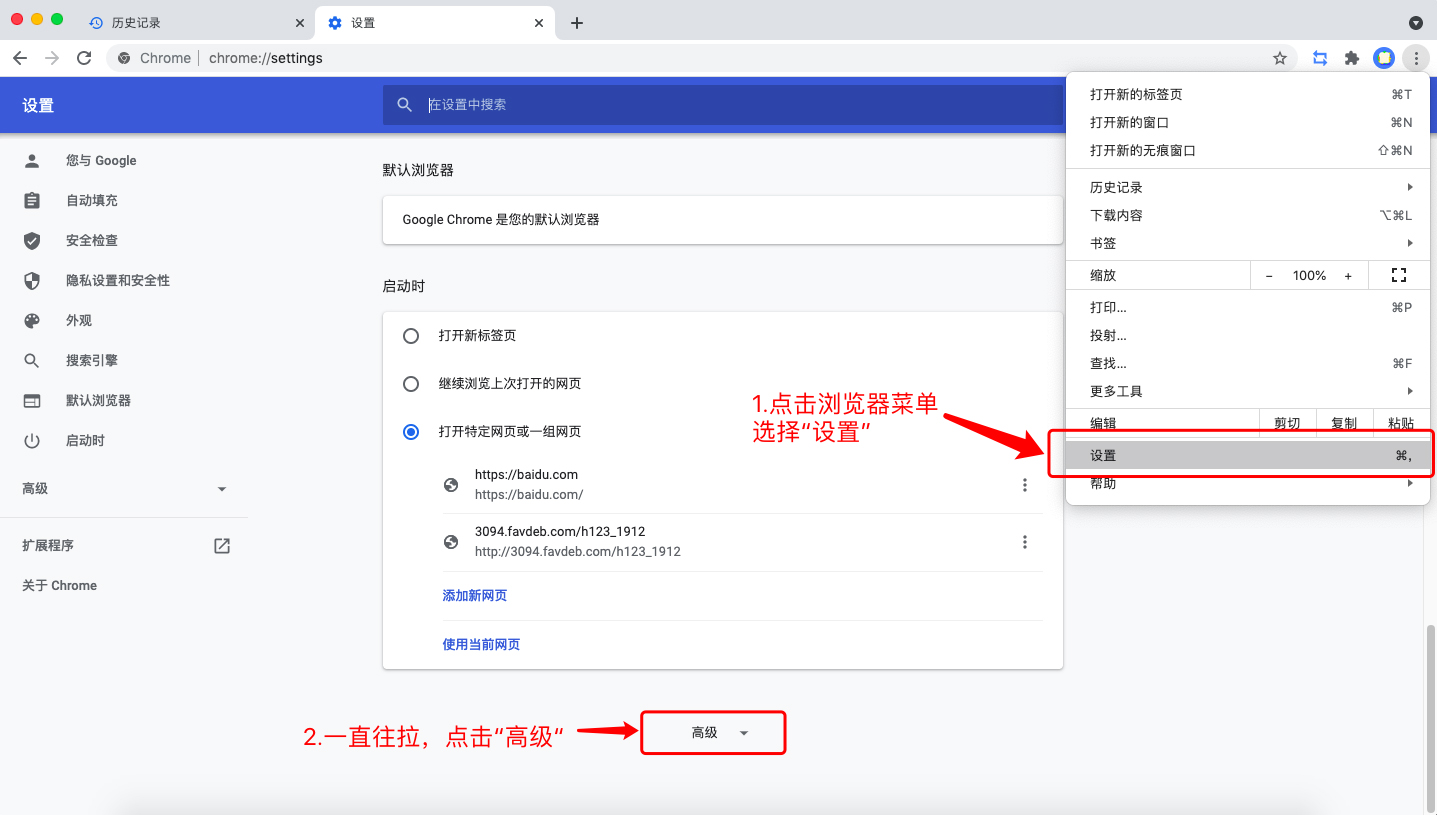
Task: Select the 外观 appearance palette icon
Action: (x=33, y=320)
